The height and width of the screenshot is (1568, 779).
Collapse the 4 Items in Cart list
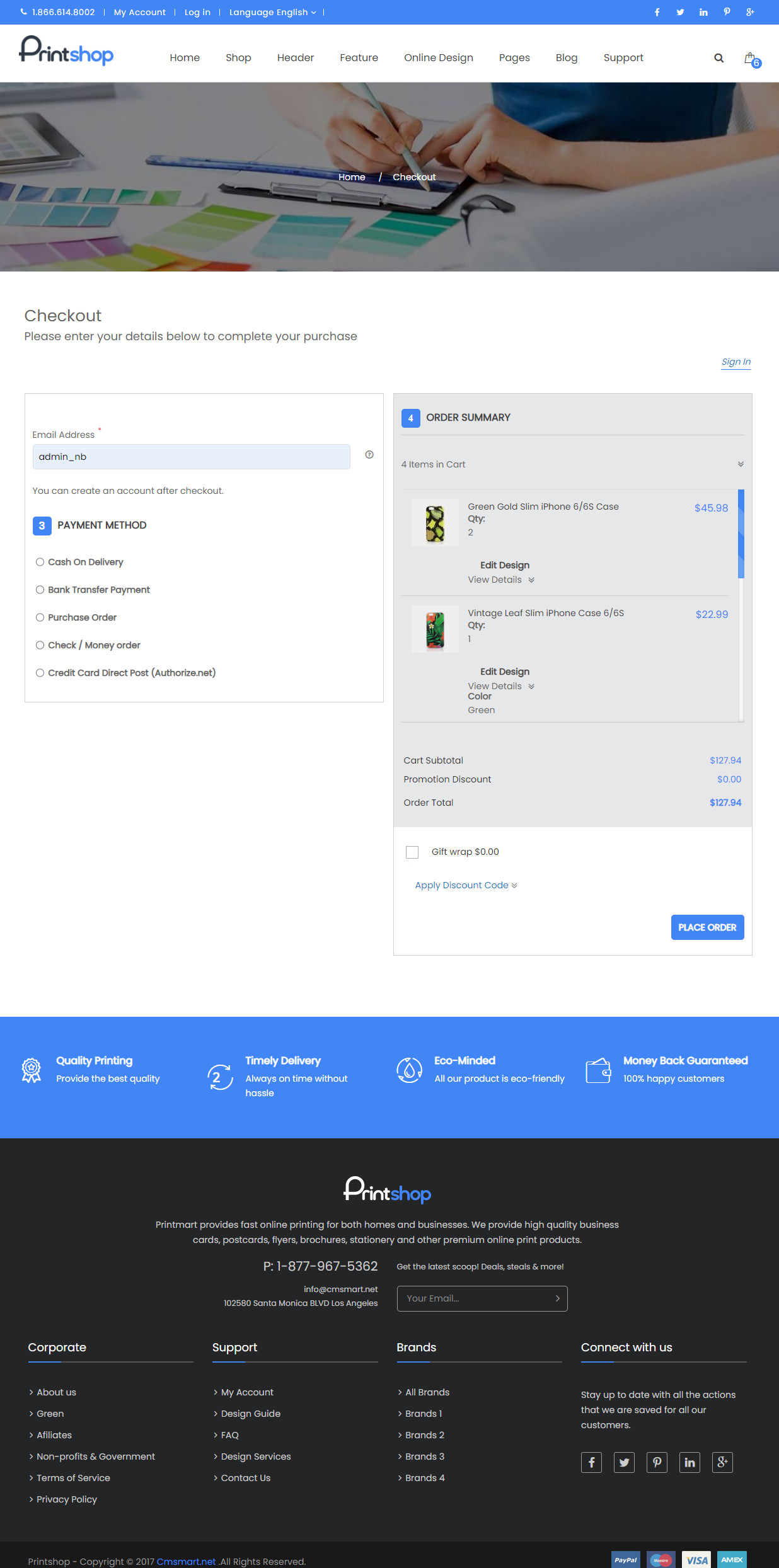click(x=741, y=464)
